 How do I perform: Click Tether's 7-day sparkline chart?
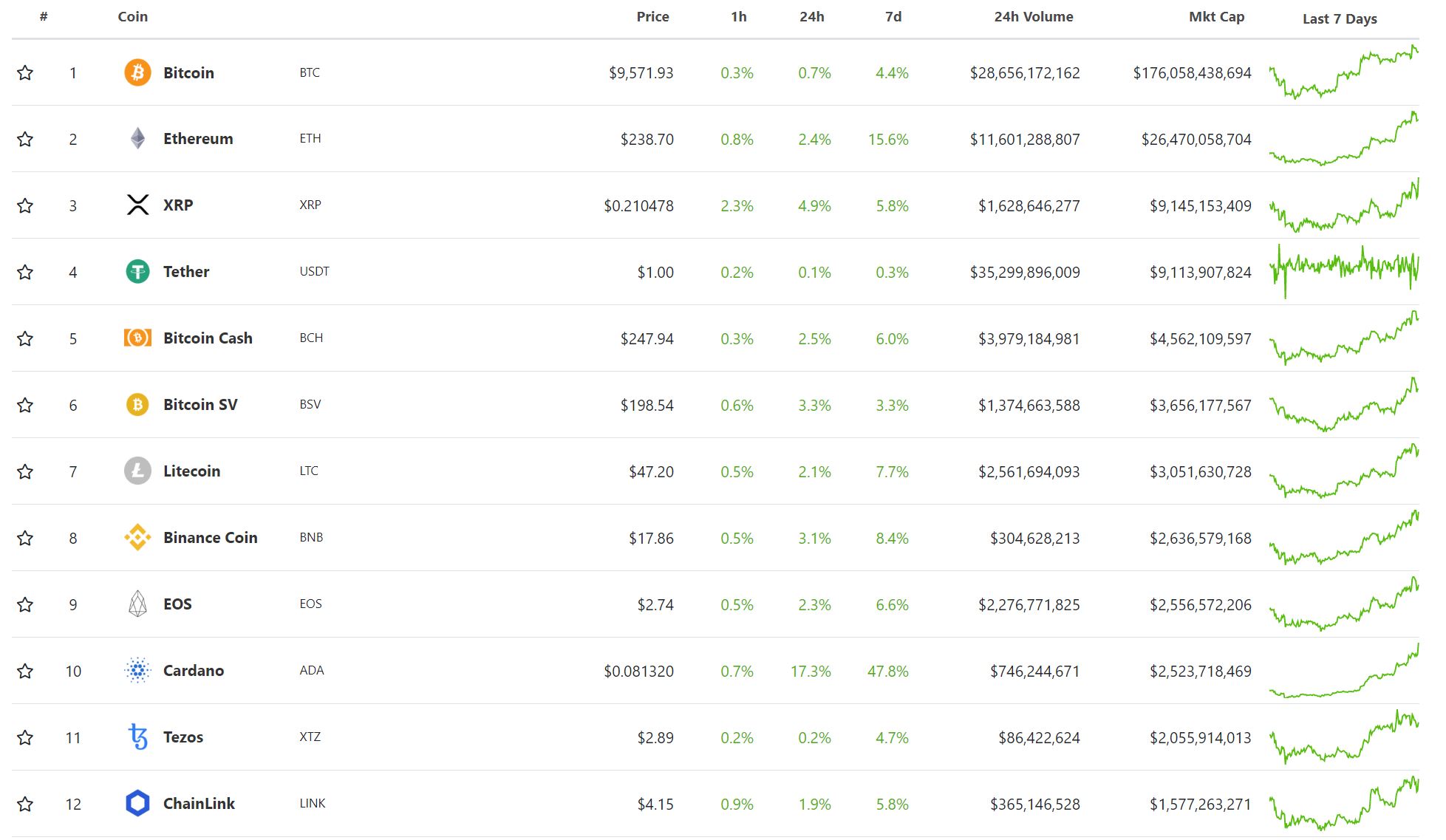1343,270
